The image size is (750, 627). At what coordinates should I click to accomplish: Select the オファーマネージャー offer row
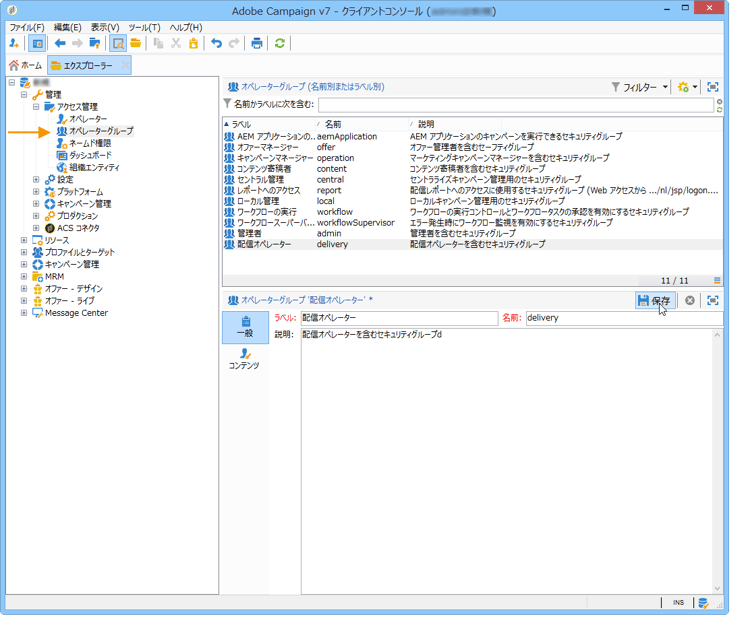pyautogui.click(x=473, y=147)
